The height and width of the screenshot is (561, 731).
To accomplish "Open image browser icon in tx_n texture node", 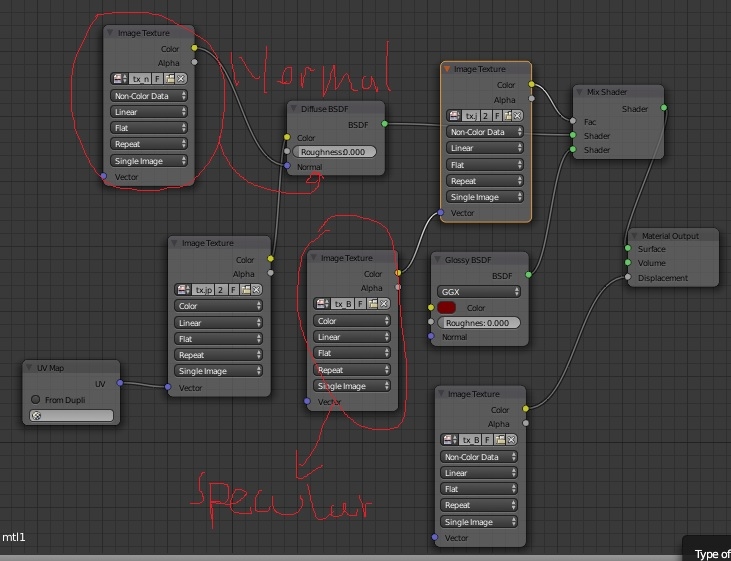I will pos(119,79).
